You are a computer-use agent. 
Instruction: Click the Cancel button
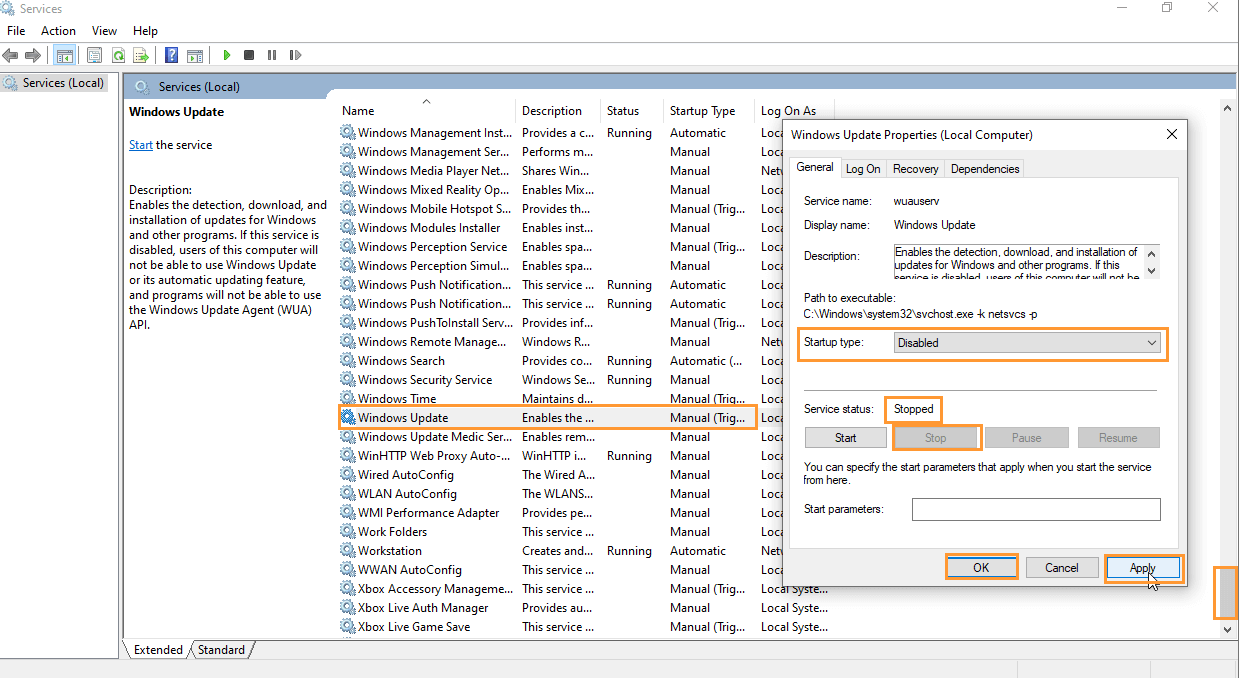(x=1062, y=568)
